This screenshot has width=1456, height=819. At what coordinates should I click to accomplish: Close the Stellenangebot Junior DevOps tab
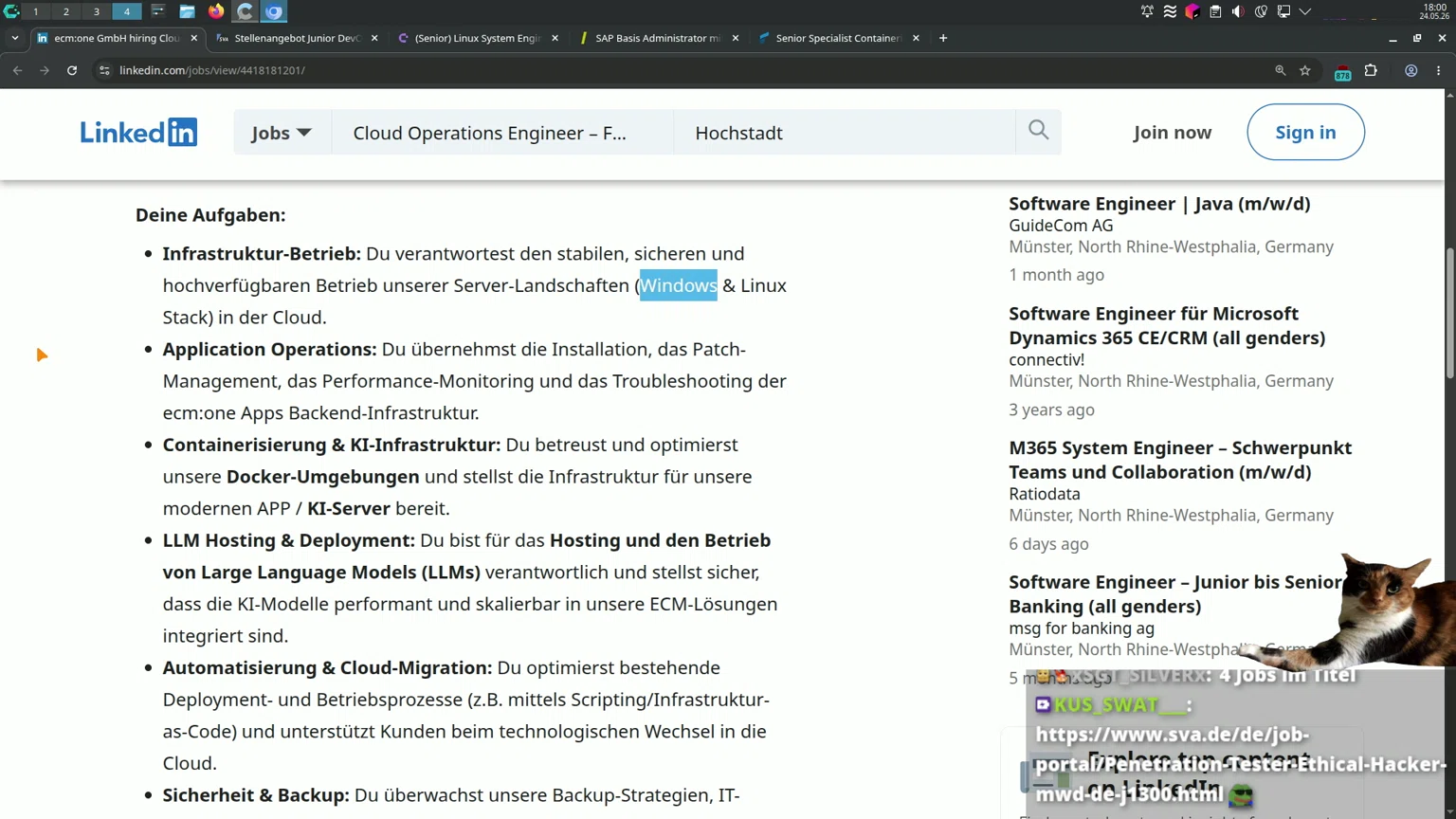[x=374, y=38]
